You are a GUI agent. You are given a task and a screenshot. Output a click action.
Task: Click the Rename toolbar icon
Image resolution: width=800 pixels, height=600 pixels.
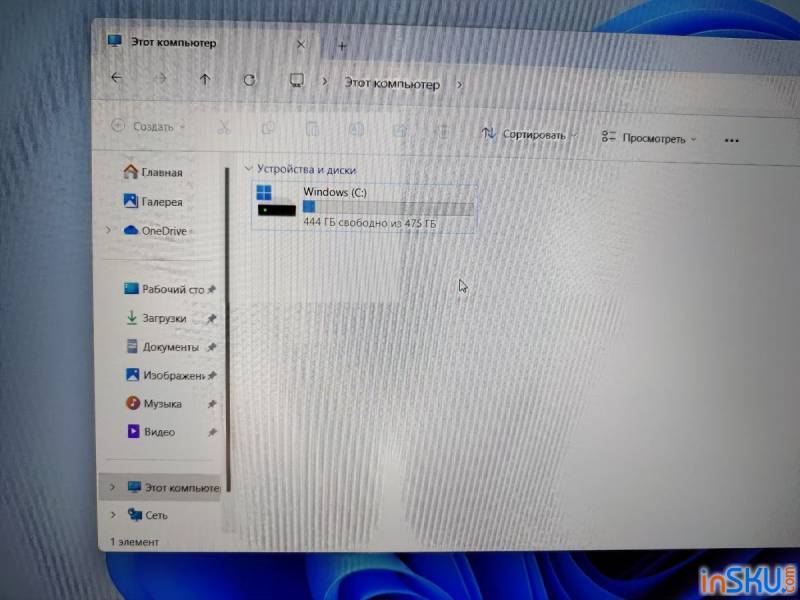356,131
